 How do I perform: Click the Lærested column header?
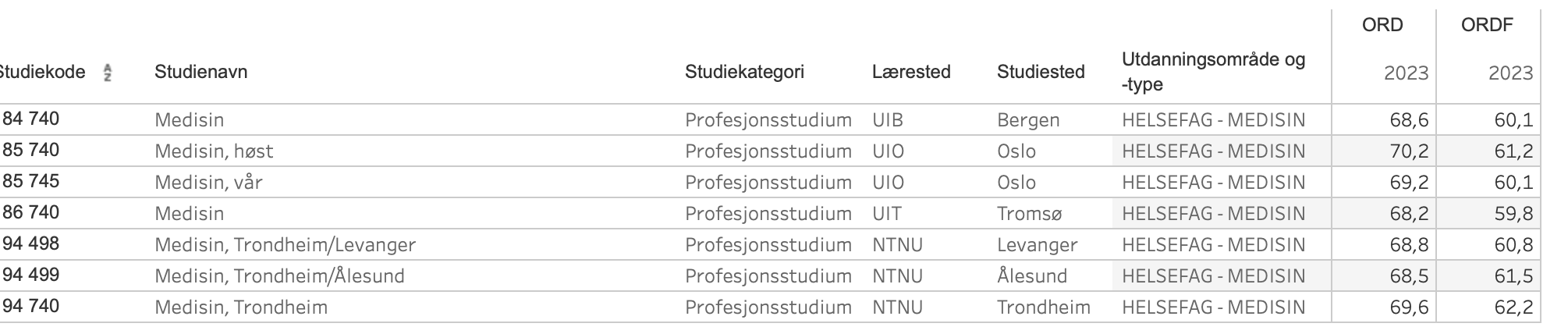[911, 72]
